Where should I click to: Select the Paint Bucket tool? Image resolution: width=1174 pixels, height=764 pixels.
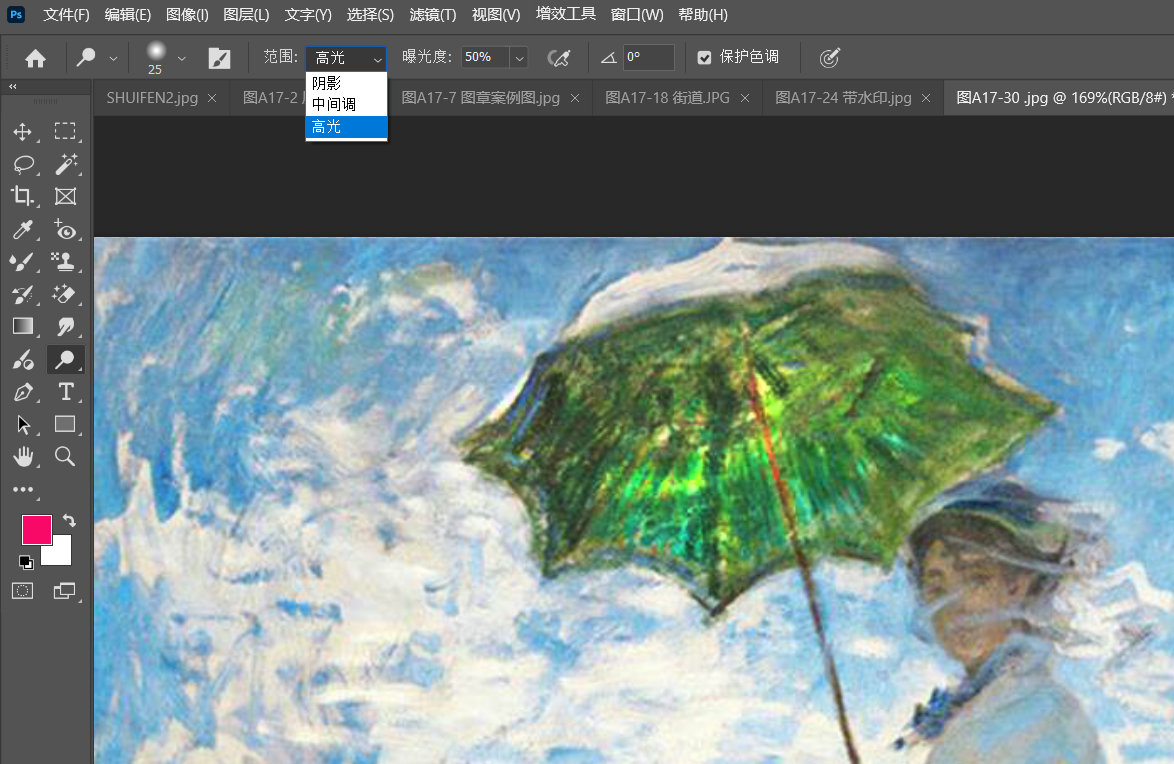click(x=22, y=360)
